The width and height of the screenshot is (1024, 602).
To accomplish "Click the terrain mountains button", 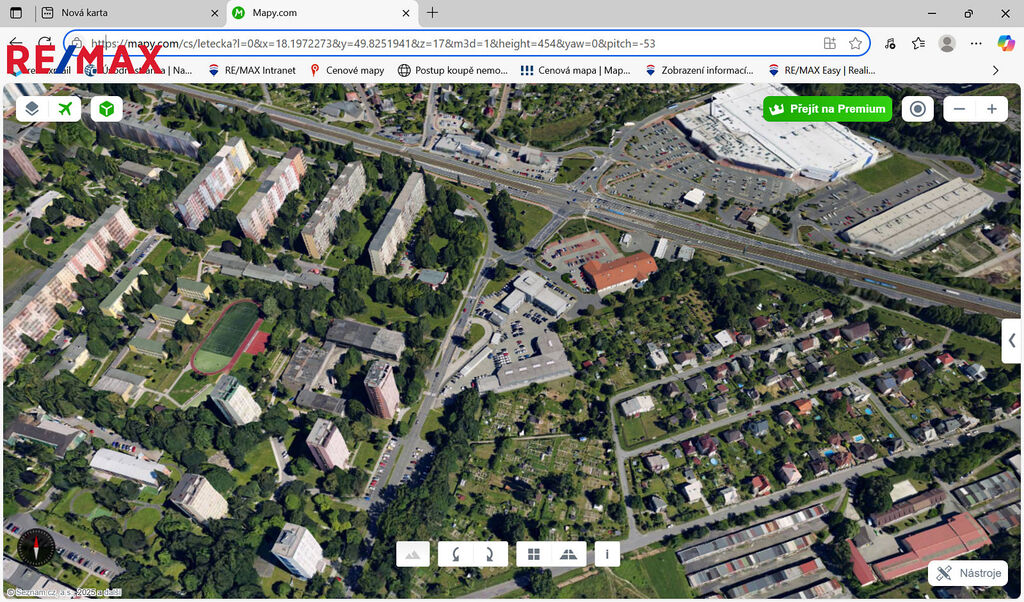I will pyautogui.click(x=413, y=554).
